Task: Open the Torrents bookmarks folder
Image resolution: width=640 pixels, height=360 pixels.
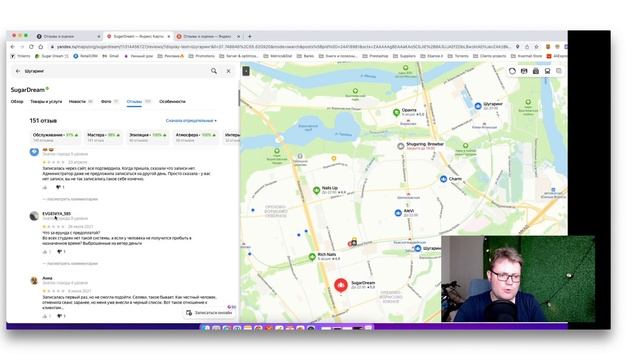Action: coord(458,56)
